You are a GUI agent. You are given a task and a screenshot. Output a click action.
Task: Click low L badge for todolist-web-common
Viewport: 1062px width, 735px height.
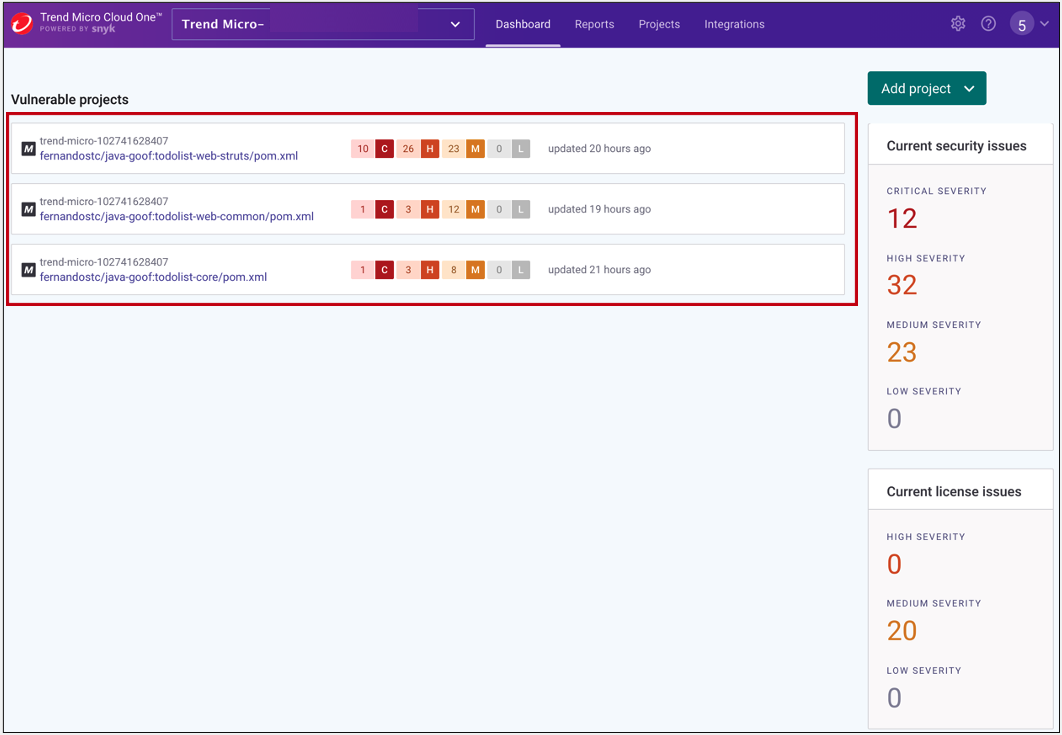520,209
